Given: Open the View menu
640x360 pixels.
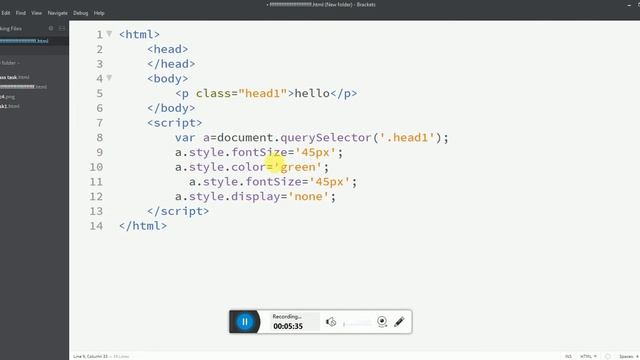Looking at the screenshot, I should coord(36,13).
